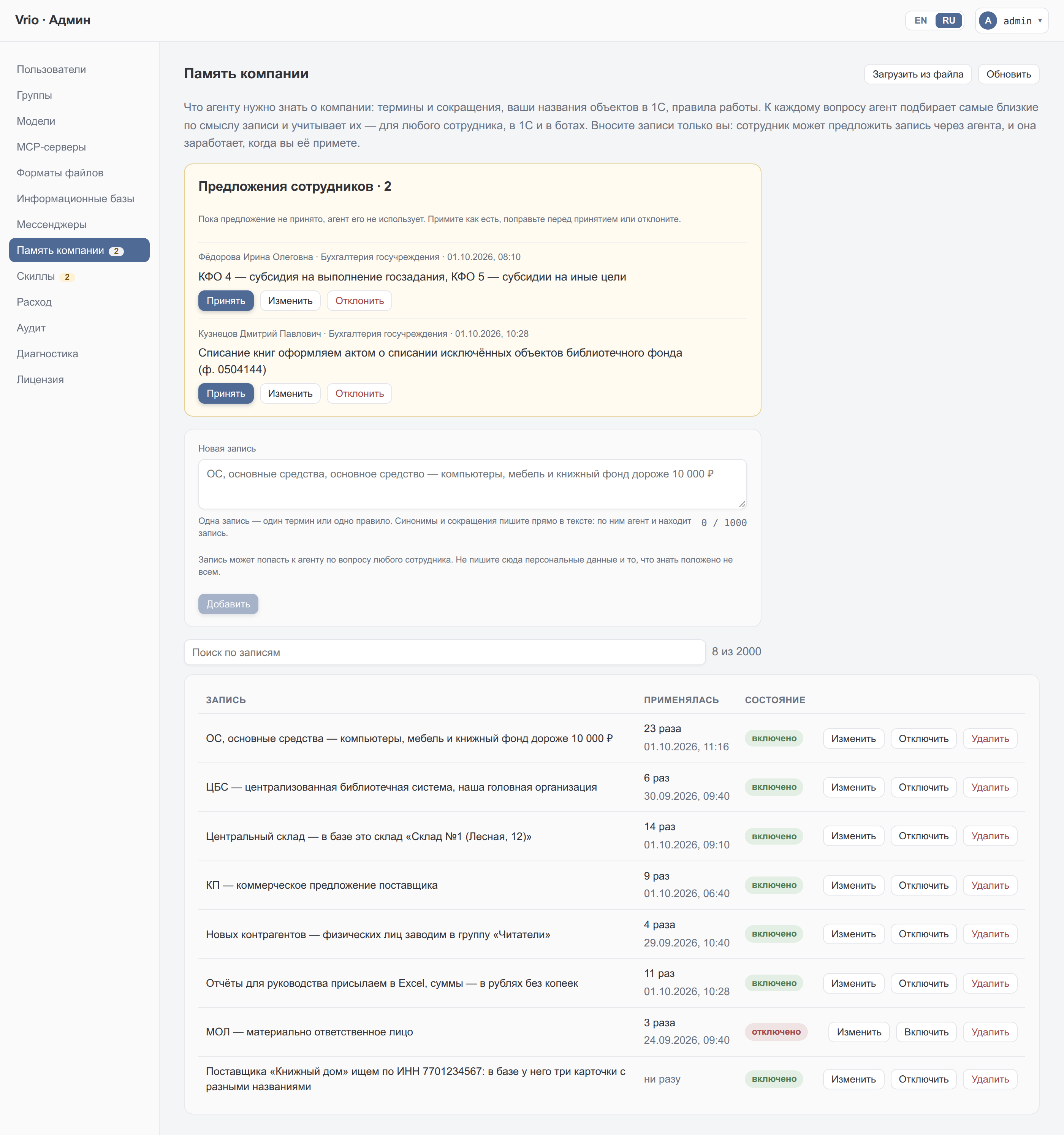This screenshot has height=1135, width=1064.
Task: Click the Поиск по записям field
Action: point(445,652)
